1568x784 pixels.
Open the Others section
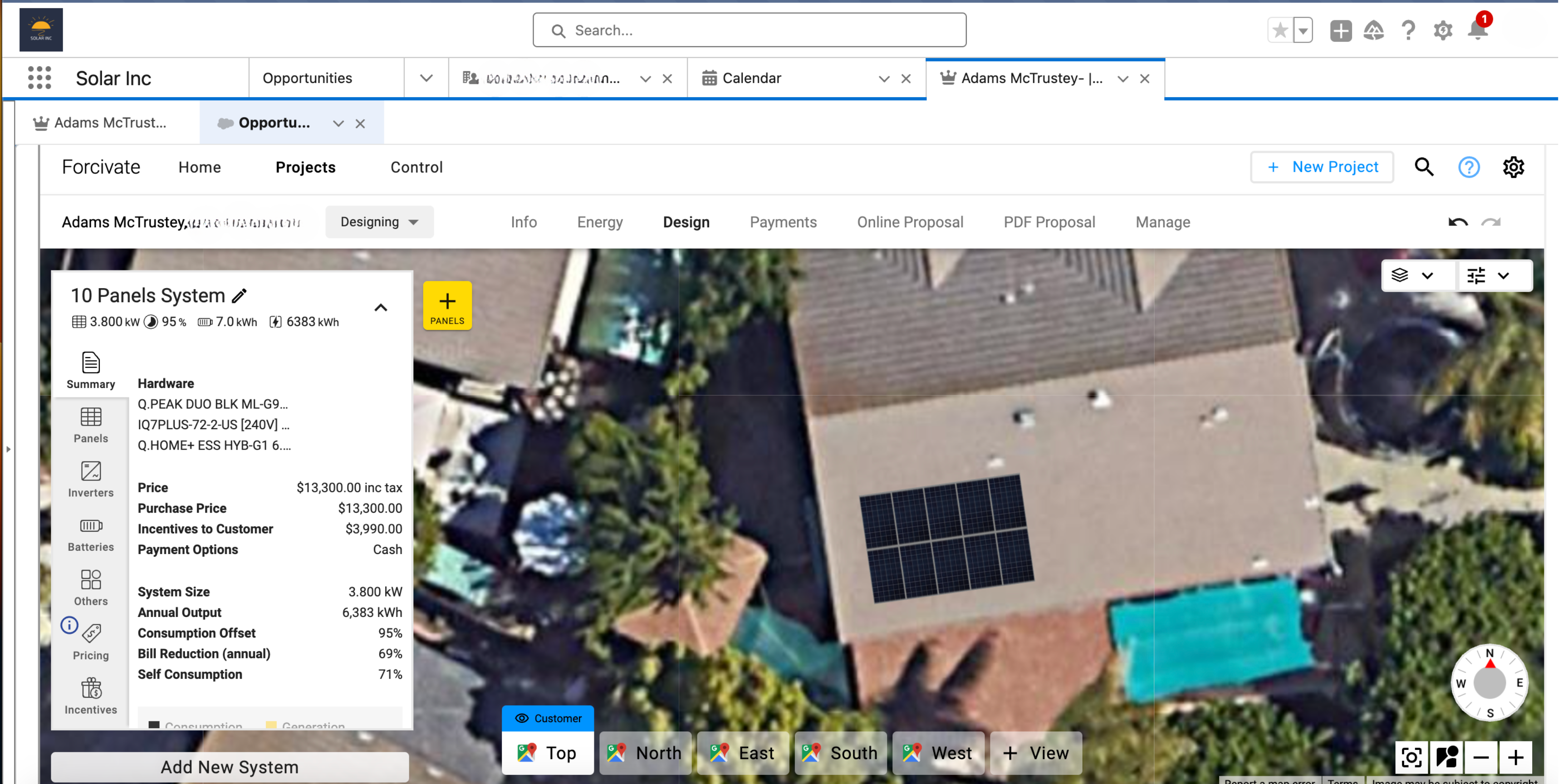91,588
